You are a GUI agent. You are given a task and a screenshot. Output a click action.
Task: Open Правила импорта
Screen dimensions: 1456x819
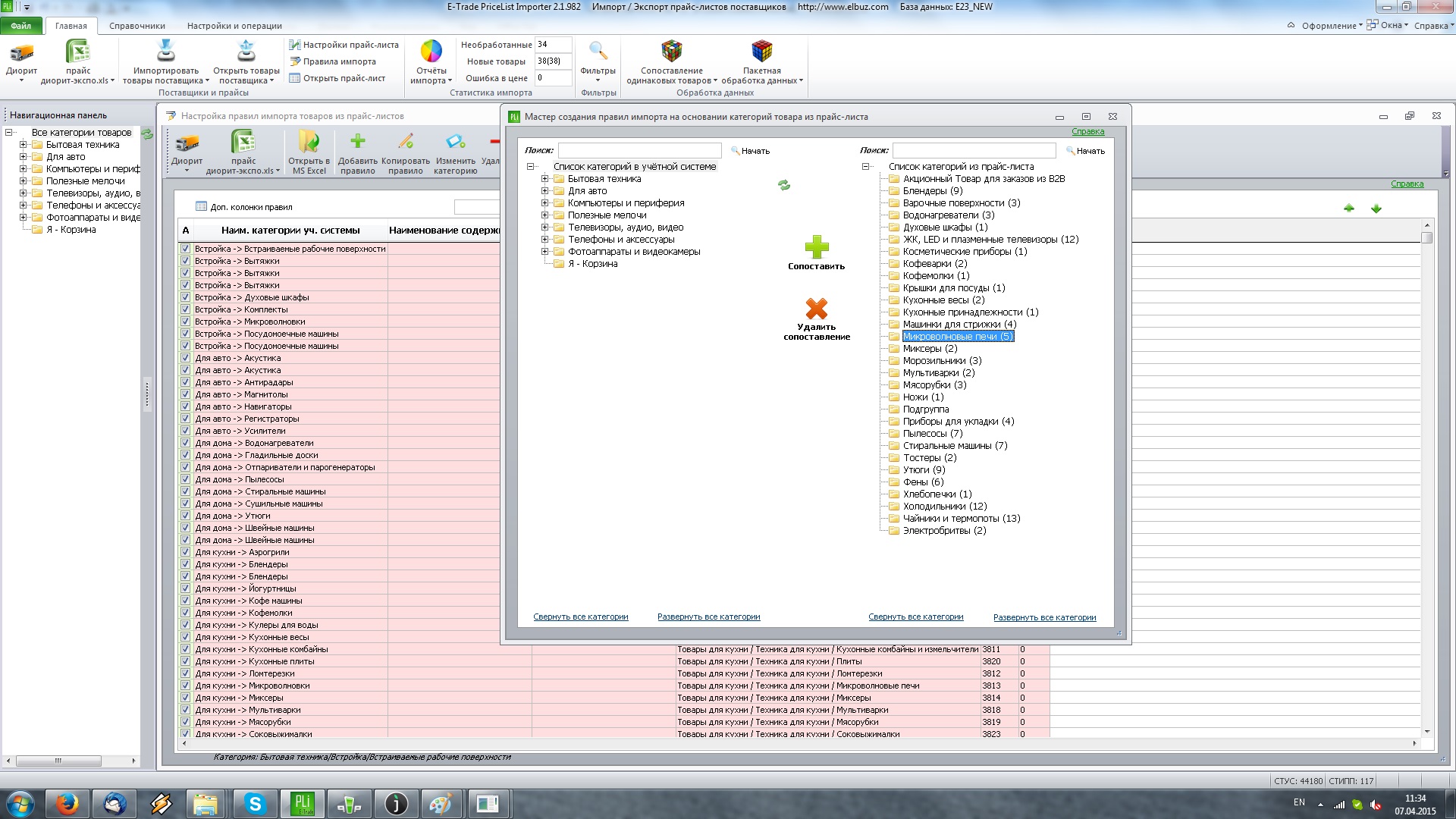332,61
